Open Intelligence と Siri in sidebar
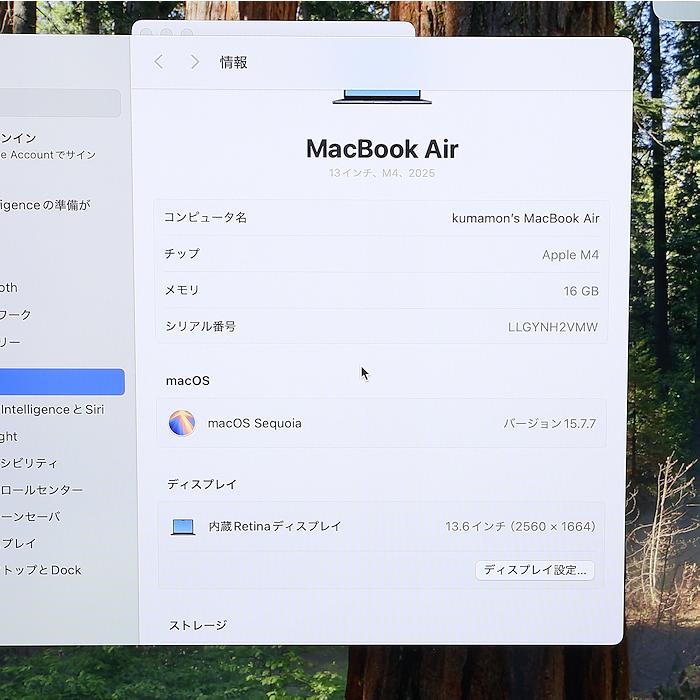The width and height of the screenshot is (700, 700). pyautogui.click(x=52, y=409)
